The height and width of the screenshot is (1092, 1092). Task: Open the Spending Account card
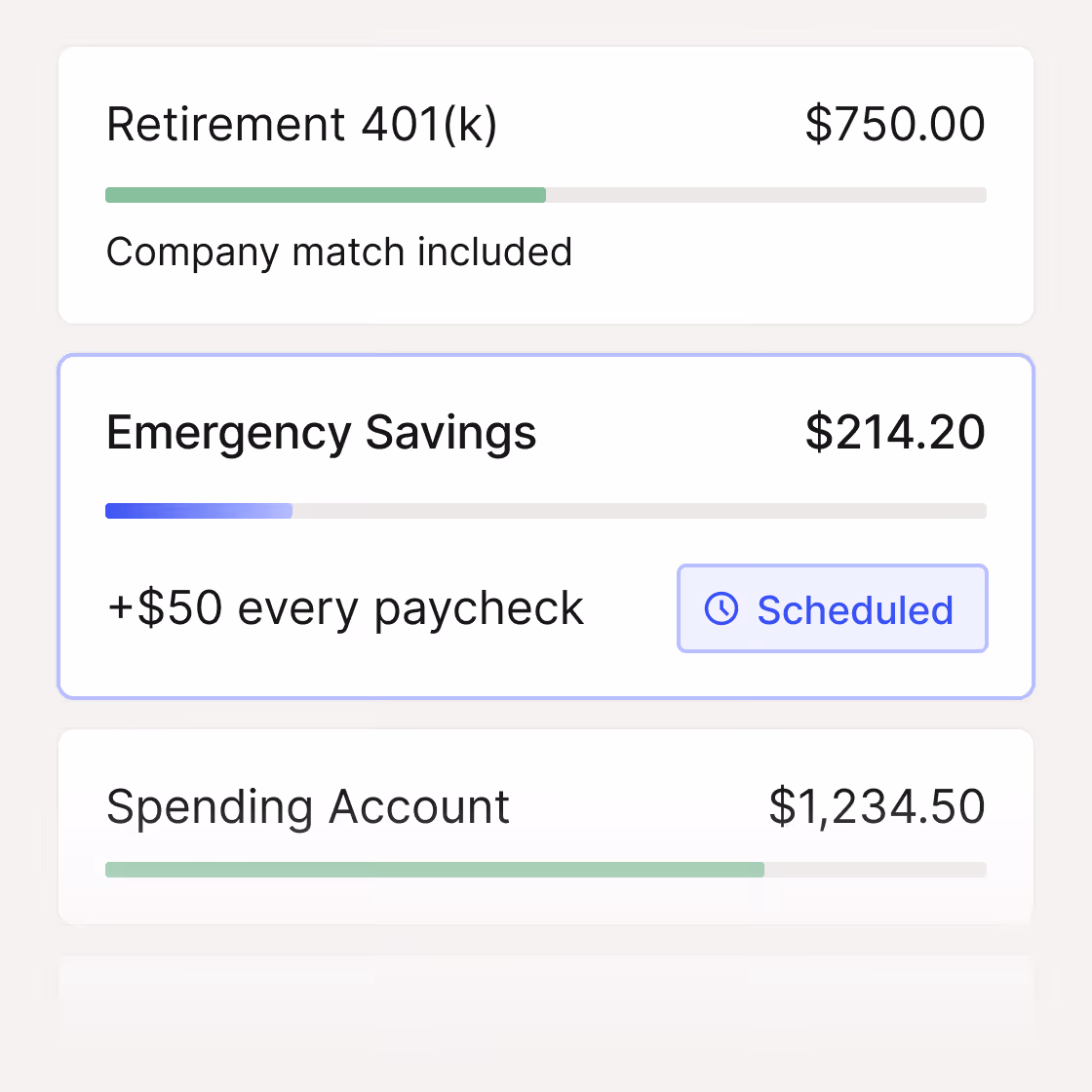click(x=546, y=826)
